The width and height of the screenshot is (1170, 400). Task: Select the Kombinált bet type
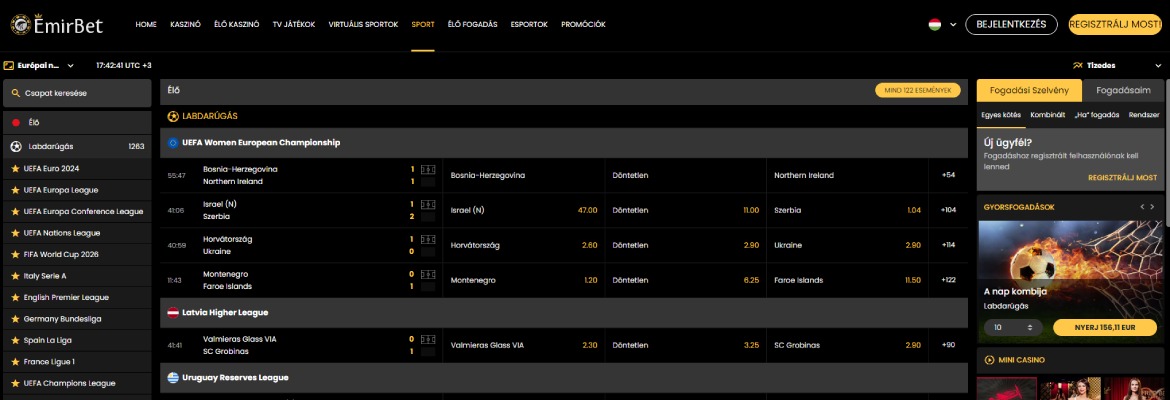pos(1048,115)
